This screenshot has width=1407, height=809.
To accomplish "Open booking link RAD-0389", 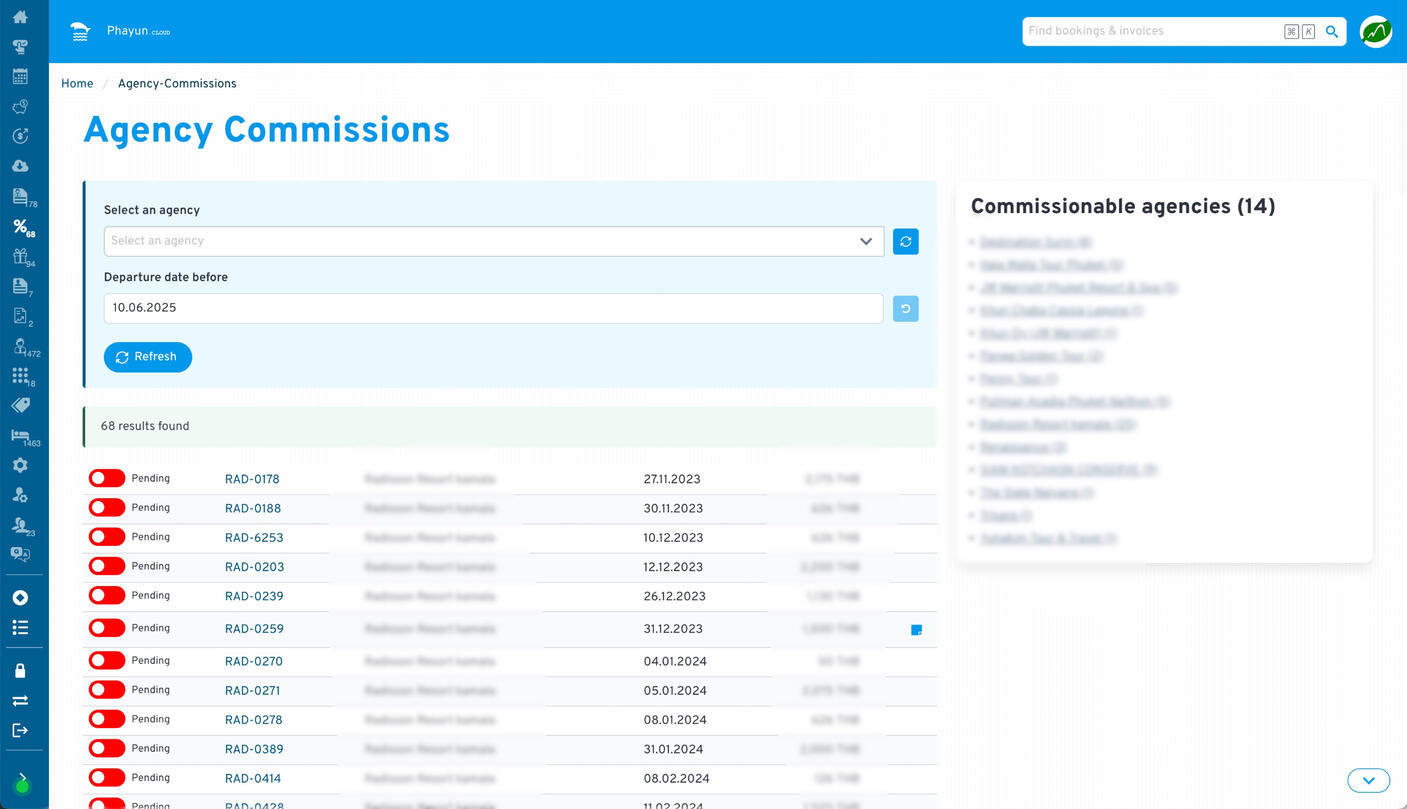I will click(x=254, y=749).
